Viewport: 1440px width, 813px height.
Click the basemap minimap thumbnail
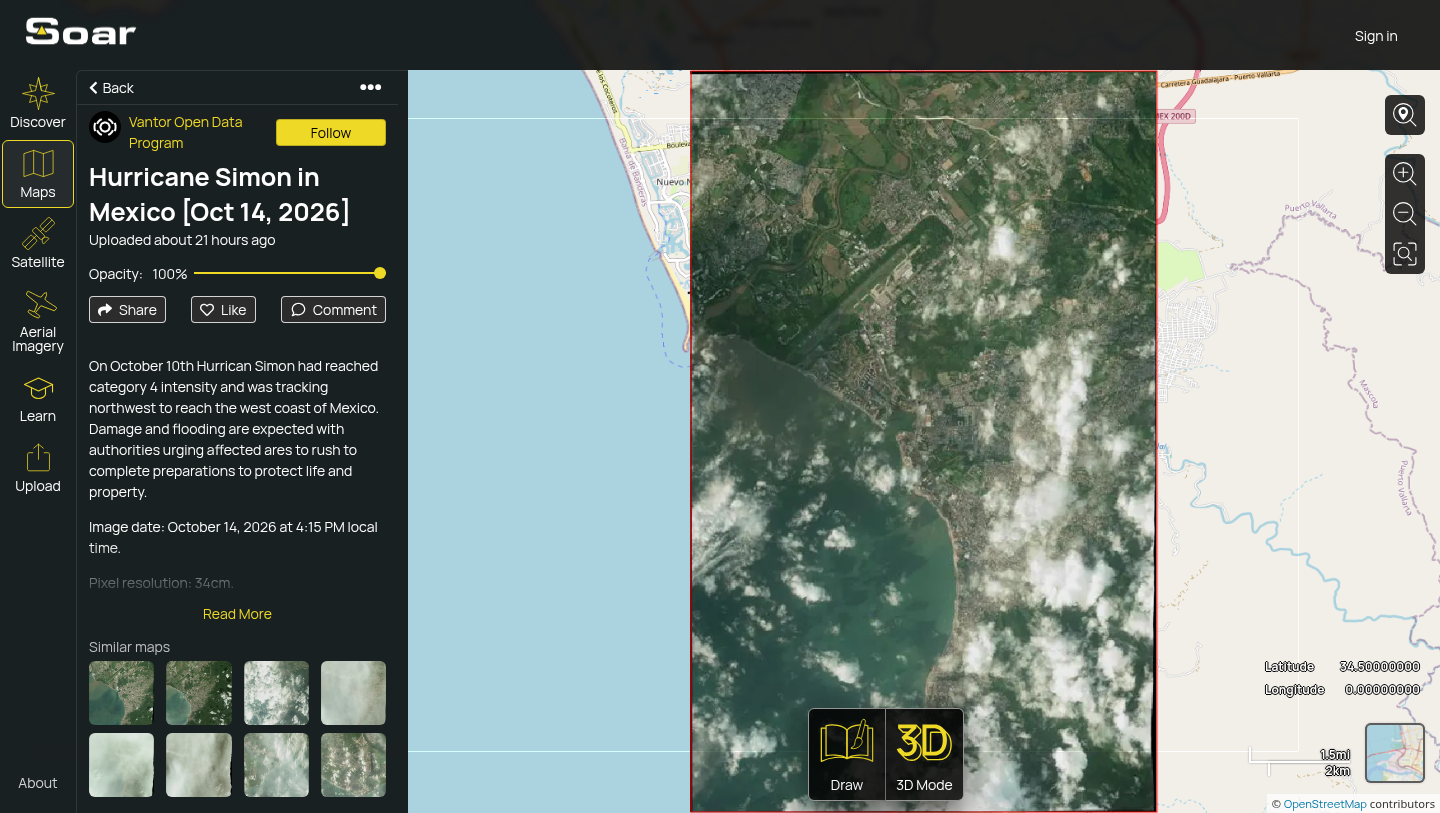click(1395, 753)
